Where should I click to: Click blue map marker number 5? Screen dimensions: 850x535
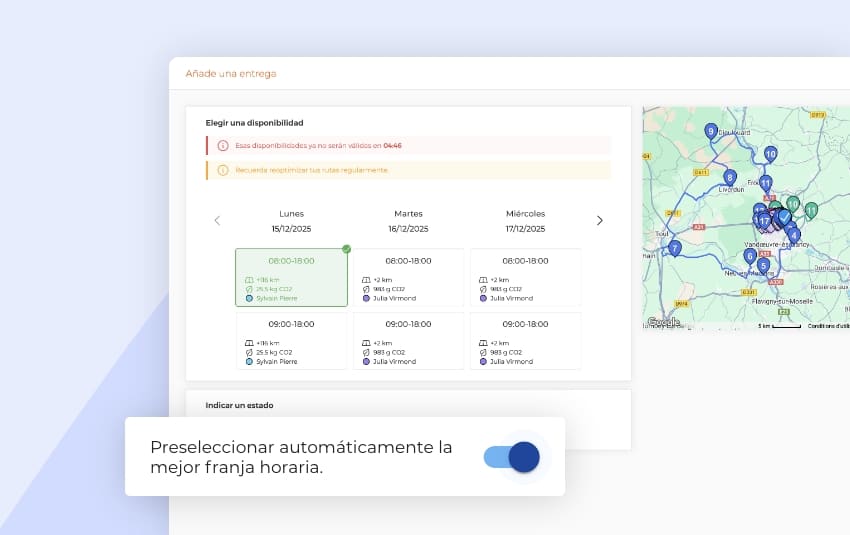pos(763,266)
